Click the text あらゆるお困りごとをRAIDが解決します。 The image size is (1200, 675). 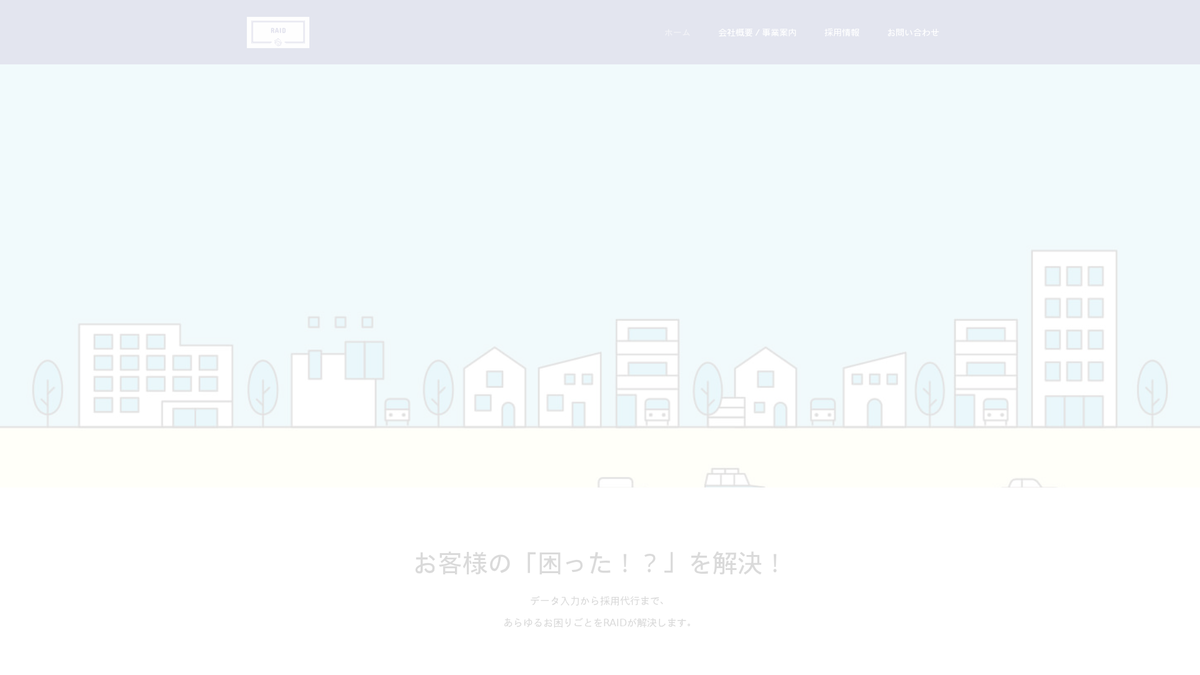(x=600, y=622)
